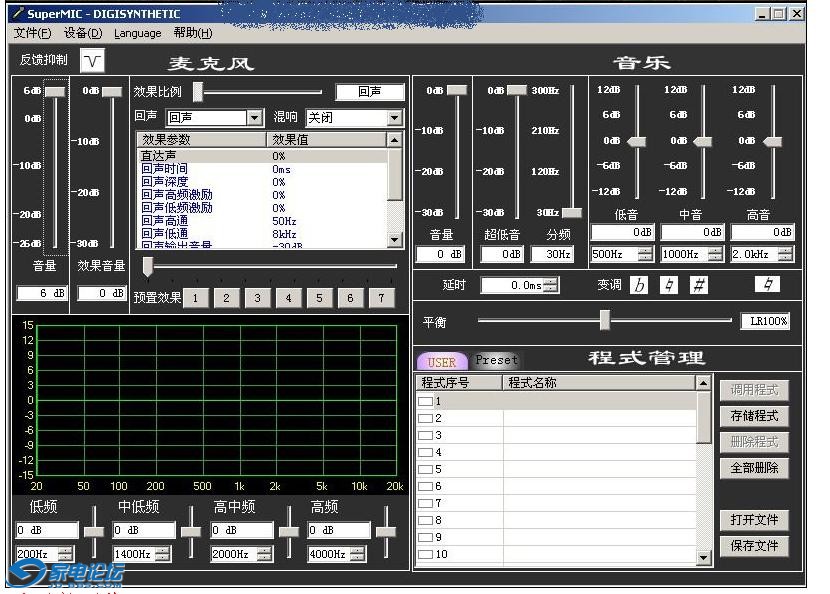
Task: Adjust the 2000Hz high-mid band stepper
Action: click(x=265, y=554)
